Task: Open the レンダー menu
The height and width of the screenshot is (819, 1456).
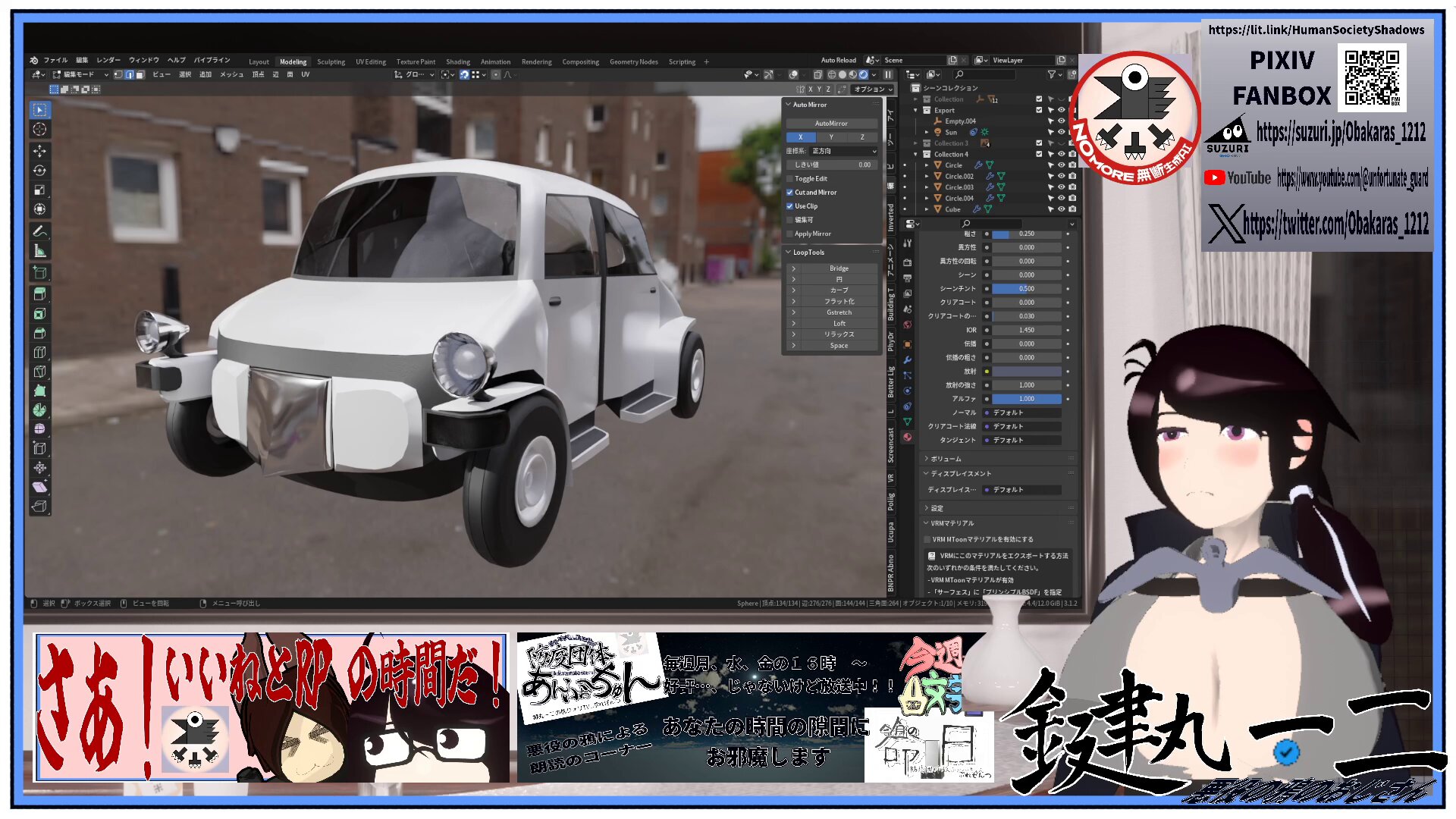Action: tap(108, 61)
